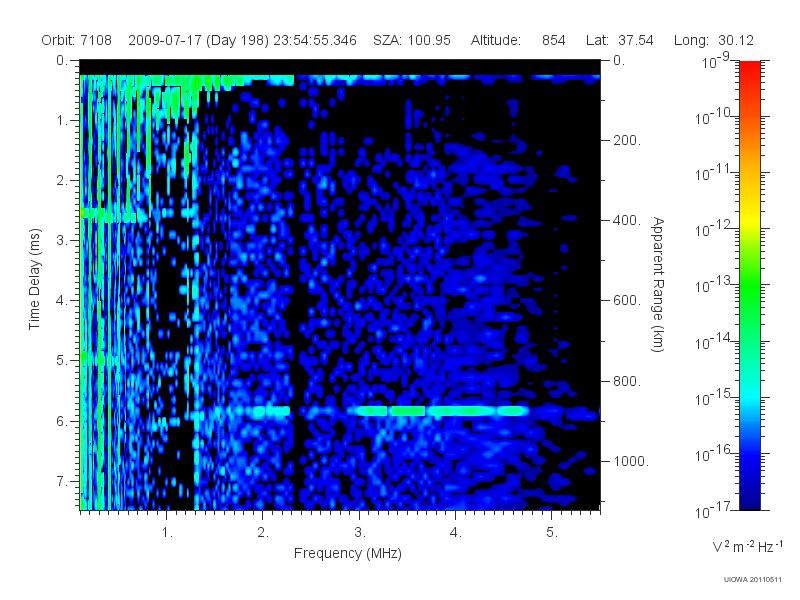
Task: Click the 10^-17 colorbar tick label
Action: coord(712,510)
